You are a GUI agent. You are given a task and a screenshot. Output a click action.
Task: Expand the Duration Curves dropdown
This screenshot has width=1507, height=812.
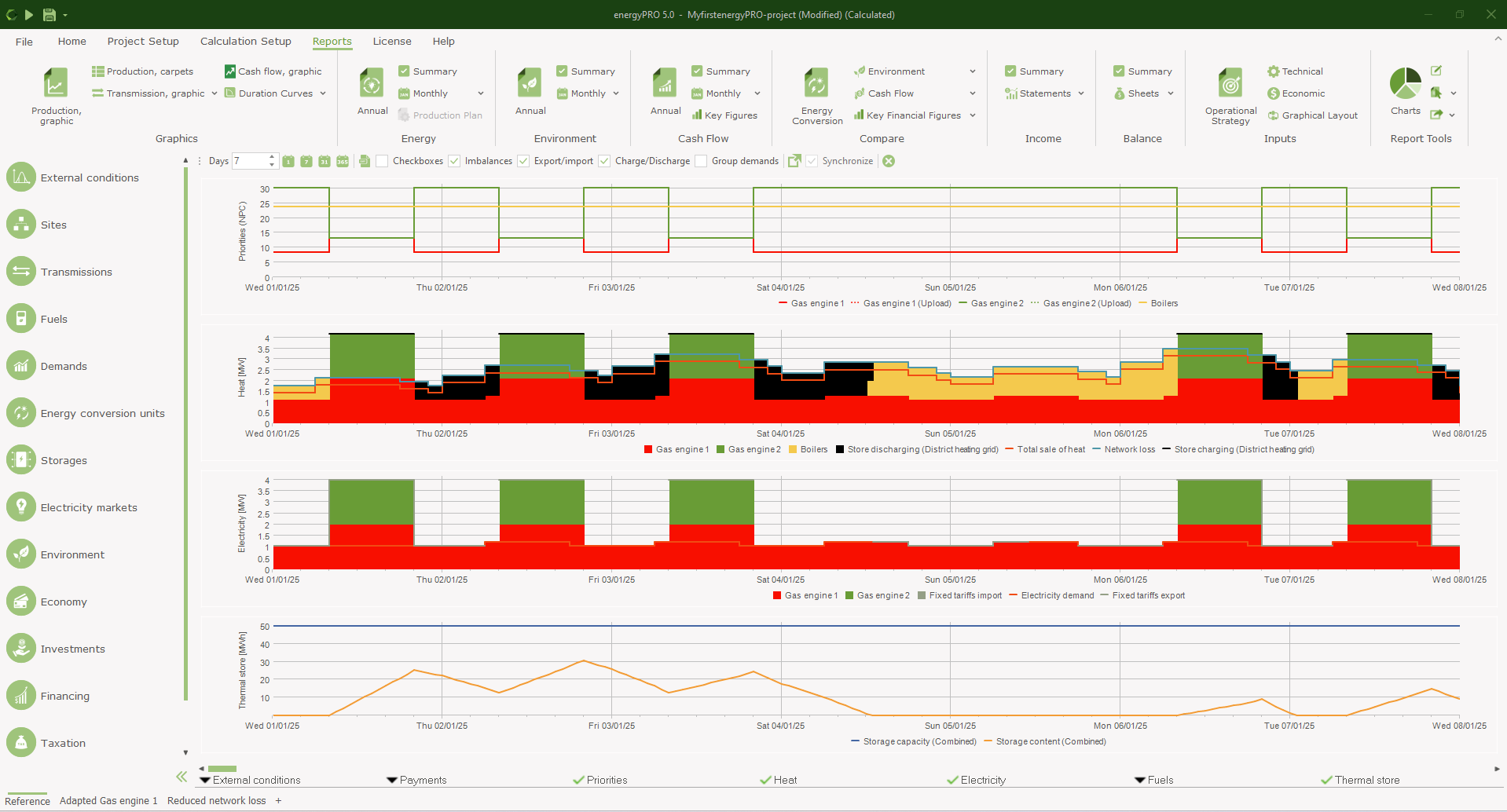[323, 93]
